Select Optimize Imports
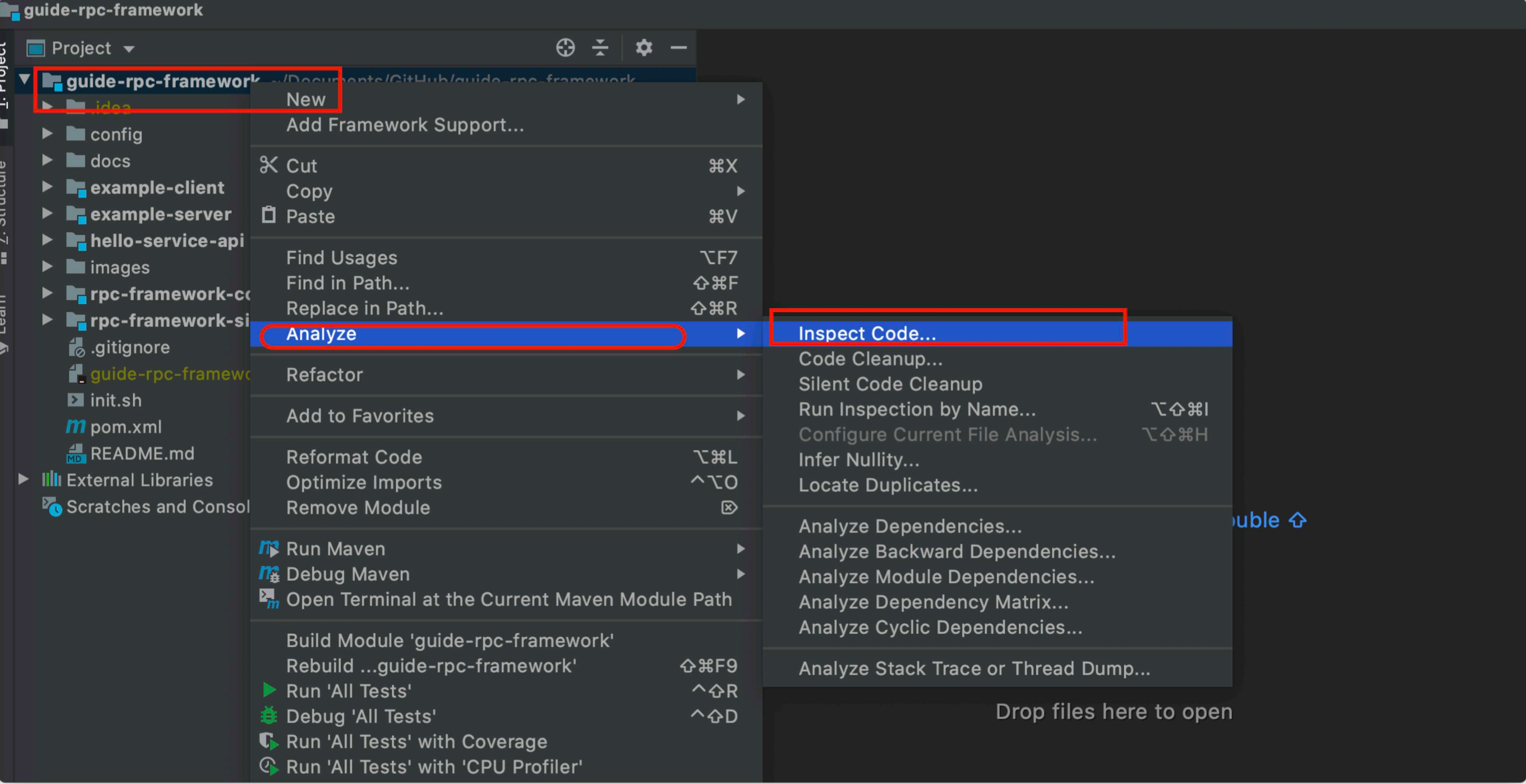The image size is (1526, 784). tap(507, 482)
